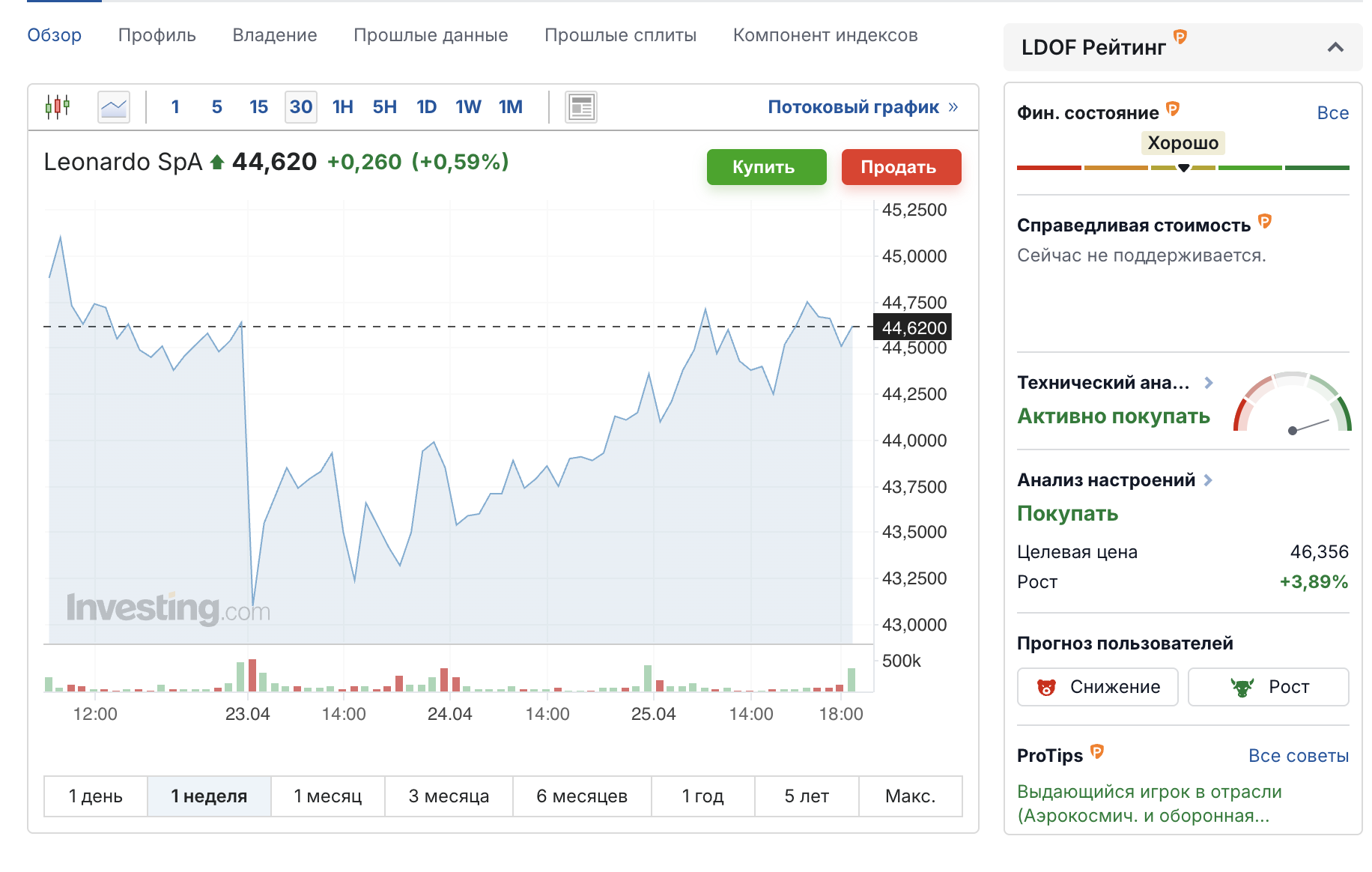Click the 25.04 date on the chart axis
1372x872 pixels.
tap(654, 714)
